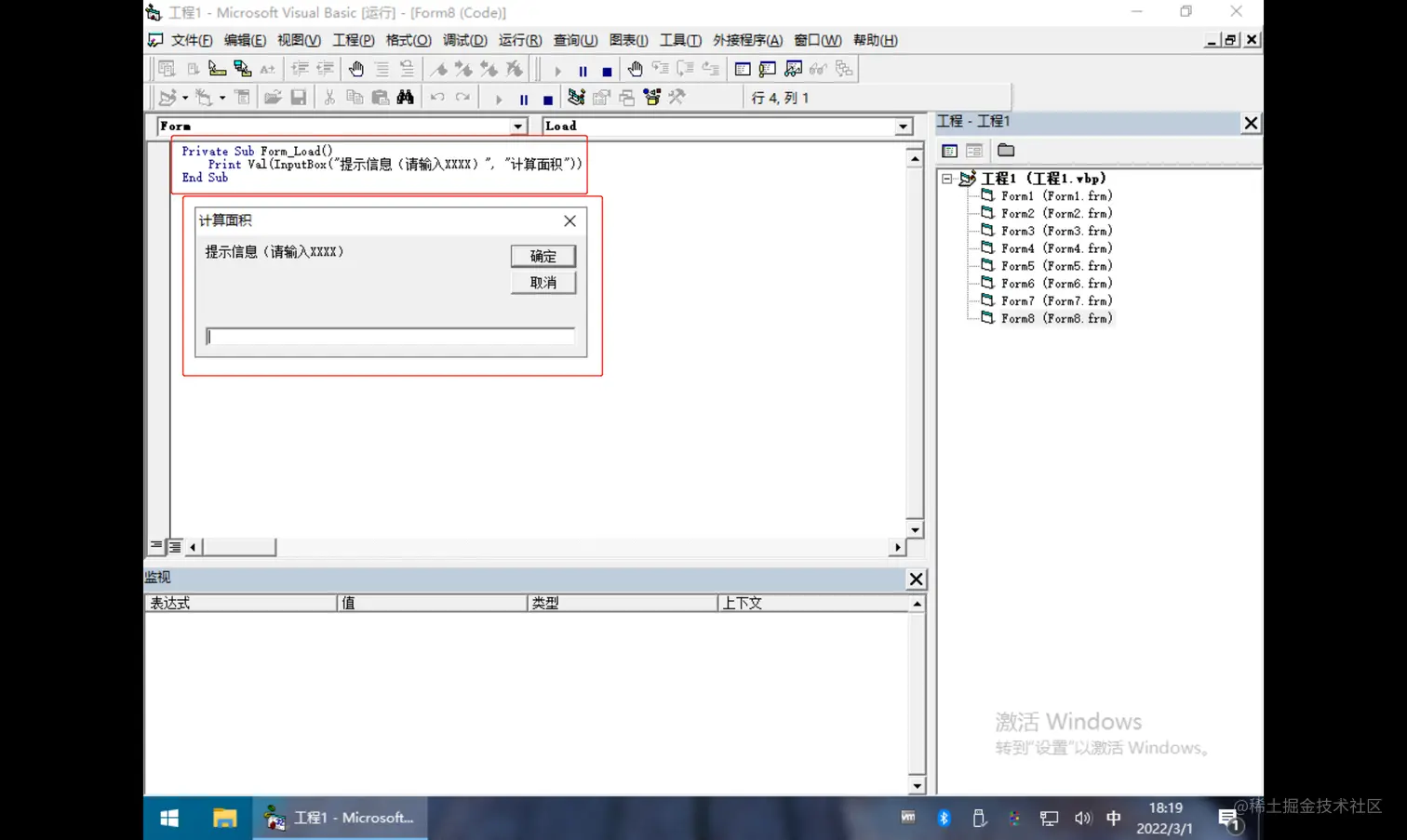The image size is (1407, 840).
Task: Click the Quick Info toolbar icon
Action: 217,69
